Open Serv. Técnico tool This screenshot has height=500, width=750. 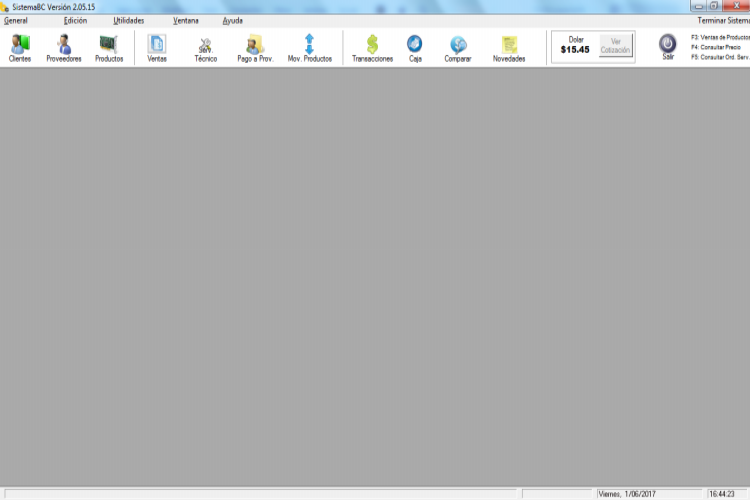pyautogui.click(x=205, y=45)
